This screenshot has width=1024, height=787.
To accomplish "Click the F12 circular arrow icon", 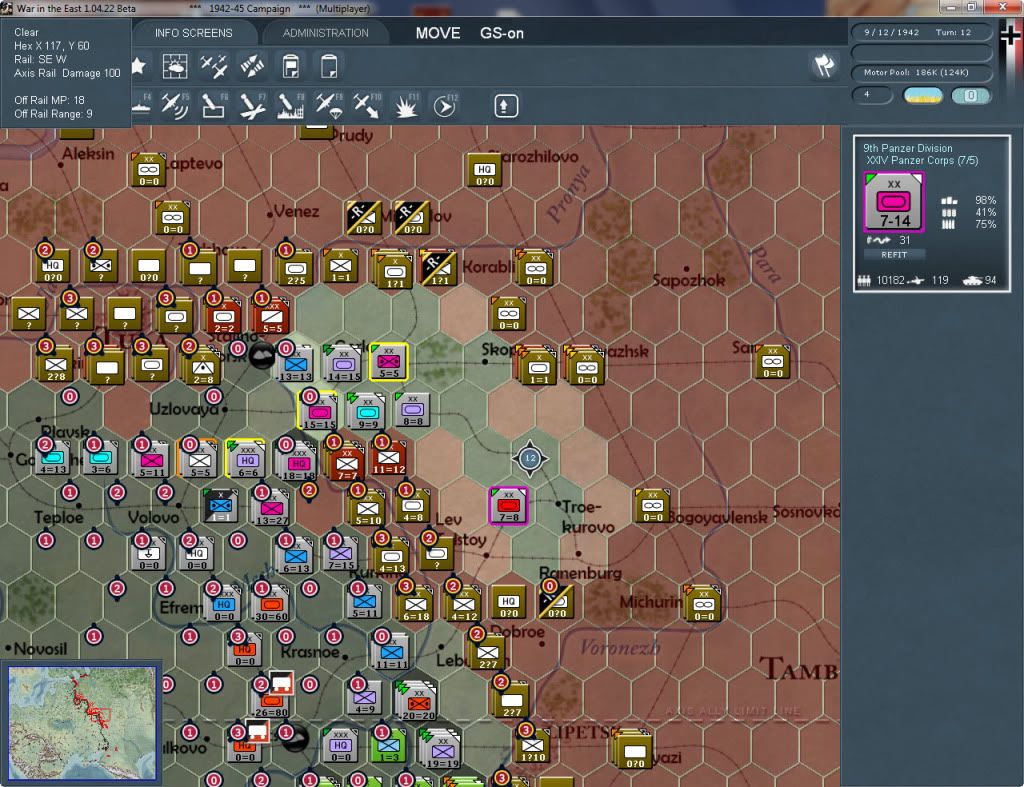I will 445,106.
